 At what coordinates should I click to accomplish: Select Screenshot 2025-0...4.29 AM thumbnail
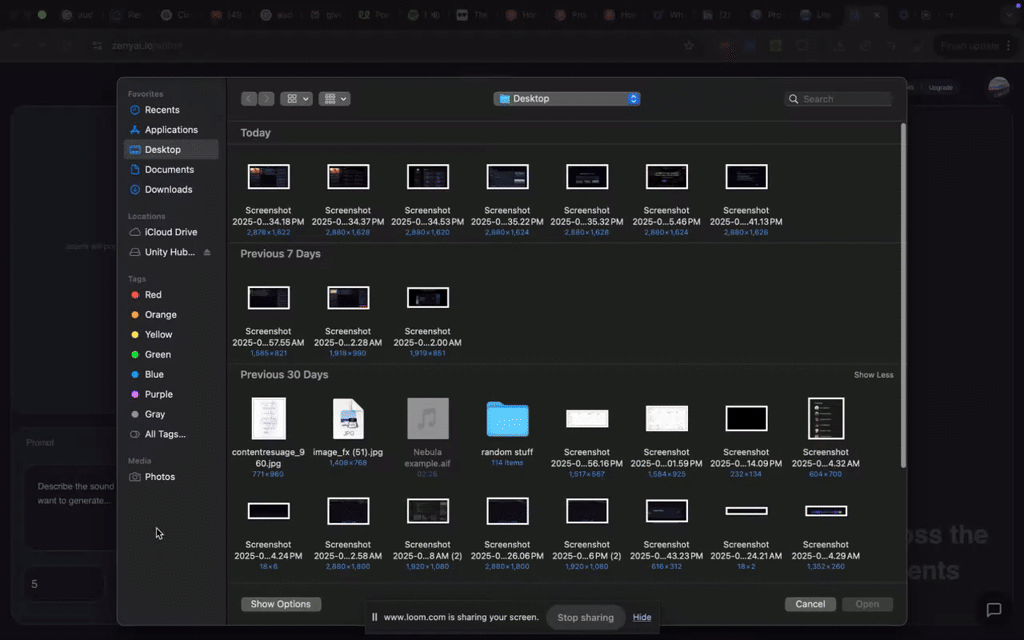click(826, 511)
